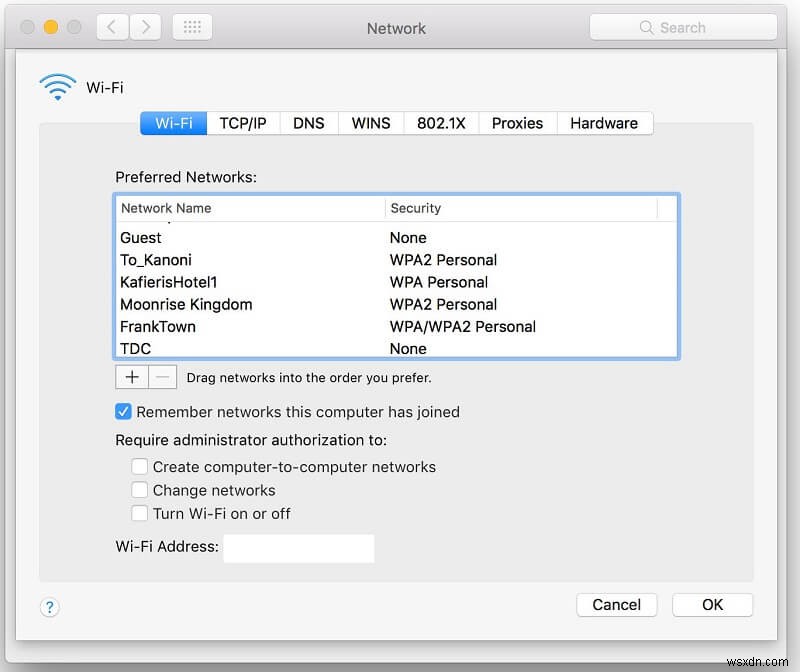Click the Search magnifier icon

[x=646, y=27]
